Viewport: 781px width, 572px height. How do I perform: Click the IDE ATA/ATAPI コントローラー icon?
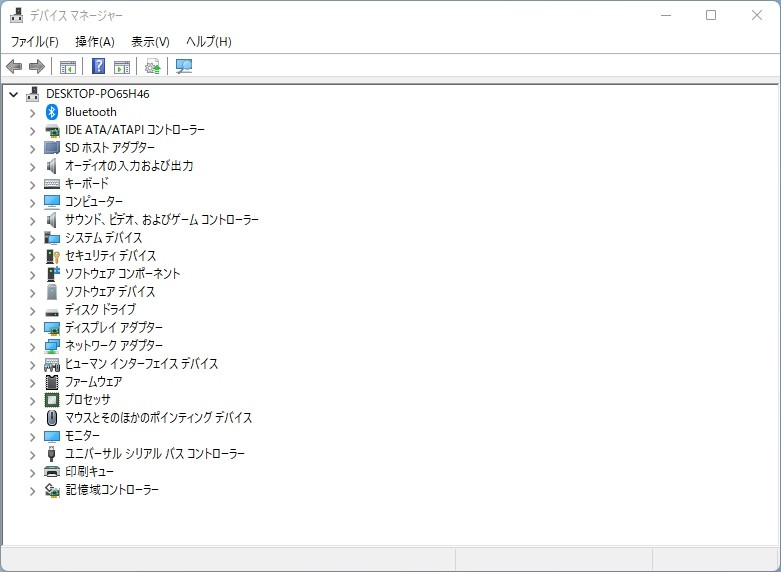click(52, 131)
